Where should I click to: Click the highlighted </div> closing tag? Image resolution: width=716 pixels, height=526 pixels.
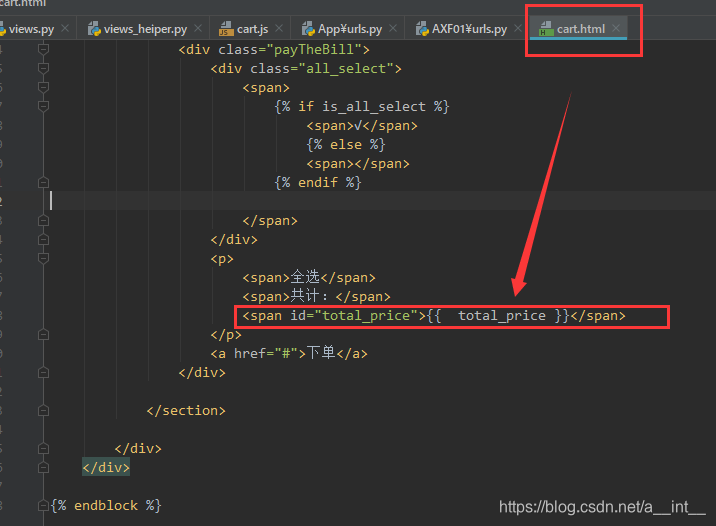[x=106, y=468]
